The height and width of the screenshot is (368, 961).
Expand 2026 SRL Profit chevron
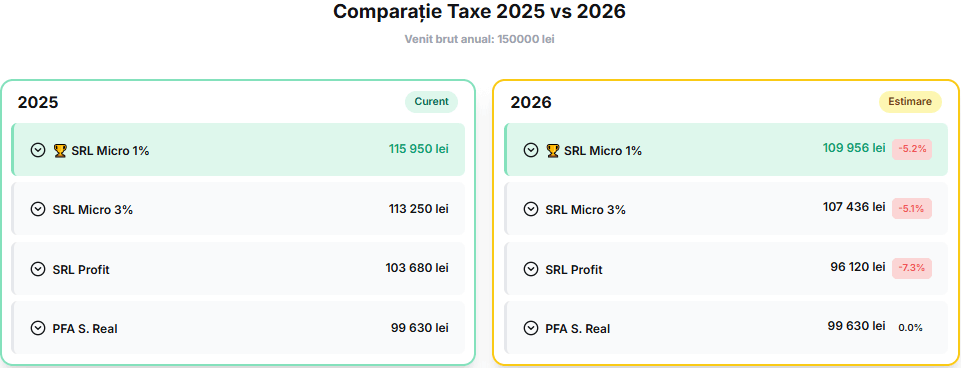[531, 269]
